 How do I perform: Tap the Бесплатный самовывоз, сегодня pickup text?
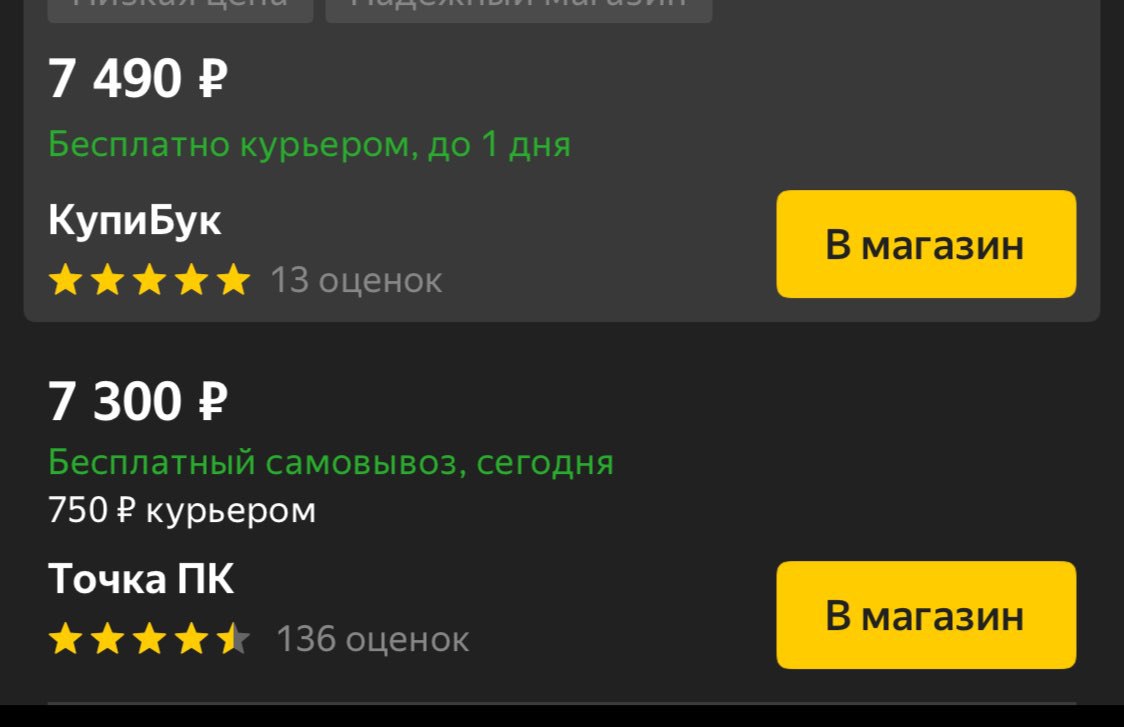330,462
